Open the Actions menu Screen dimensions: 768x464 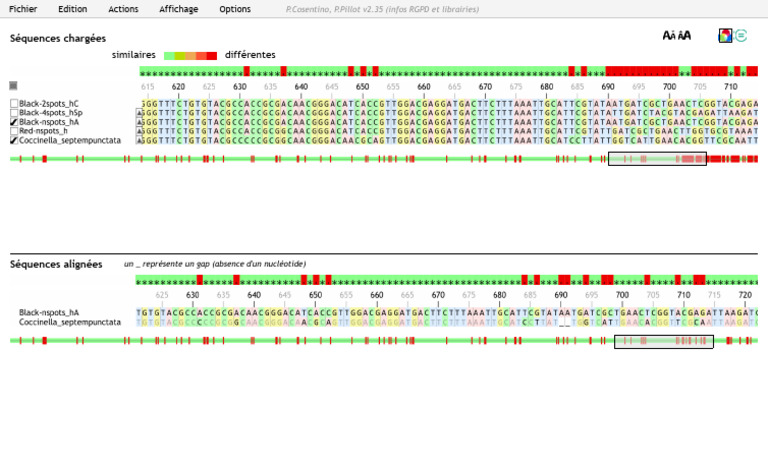[123, 9]
